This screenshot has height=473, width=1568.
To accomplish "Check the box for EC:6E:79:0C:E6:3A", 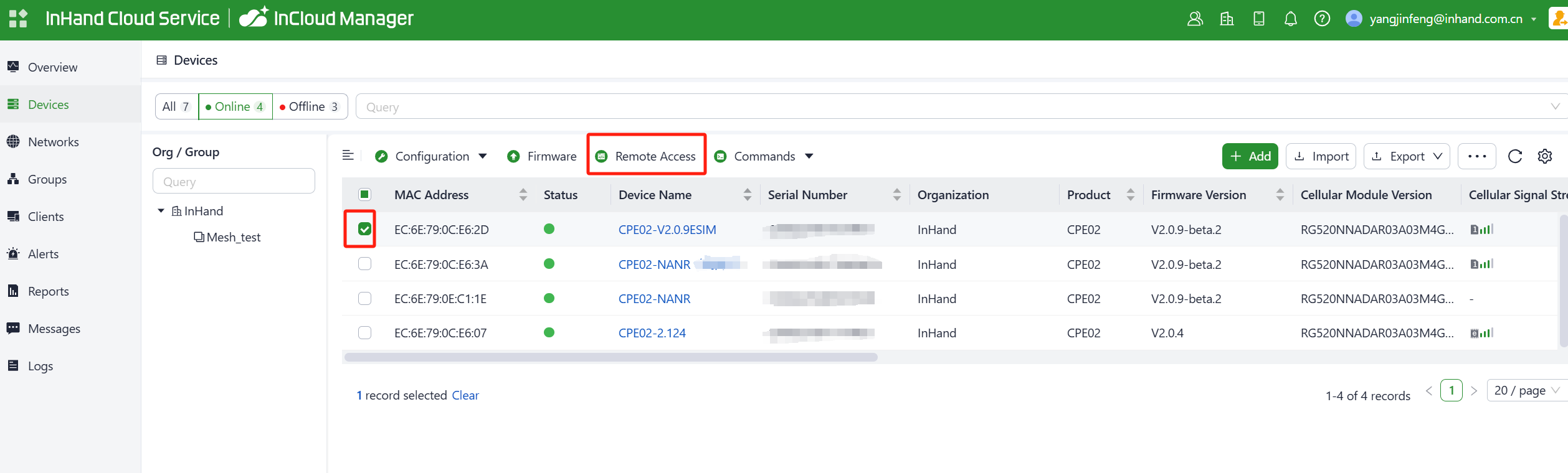I will point(365,264).
